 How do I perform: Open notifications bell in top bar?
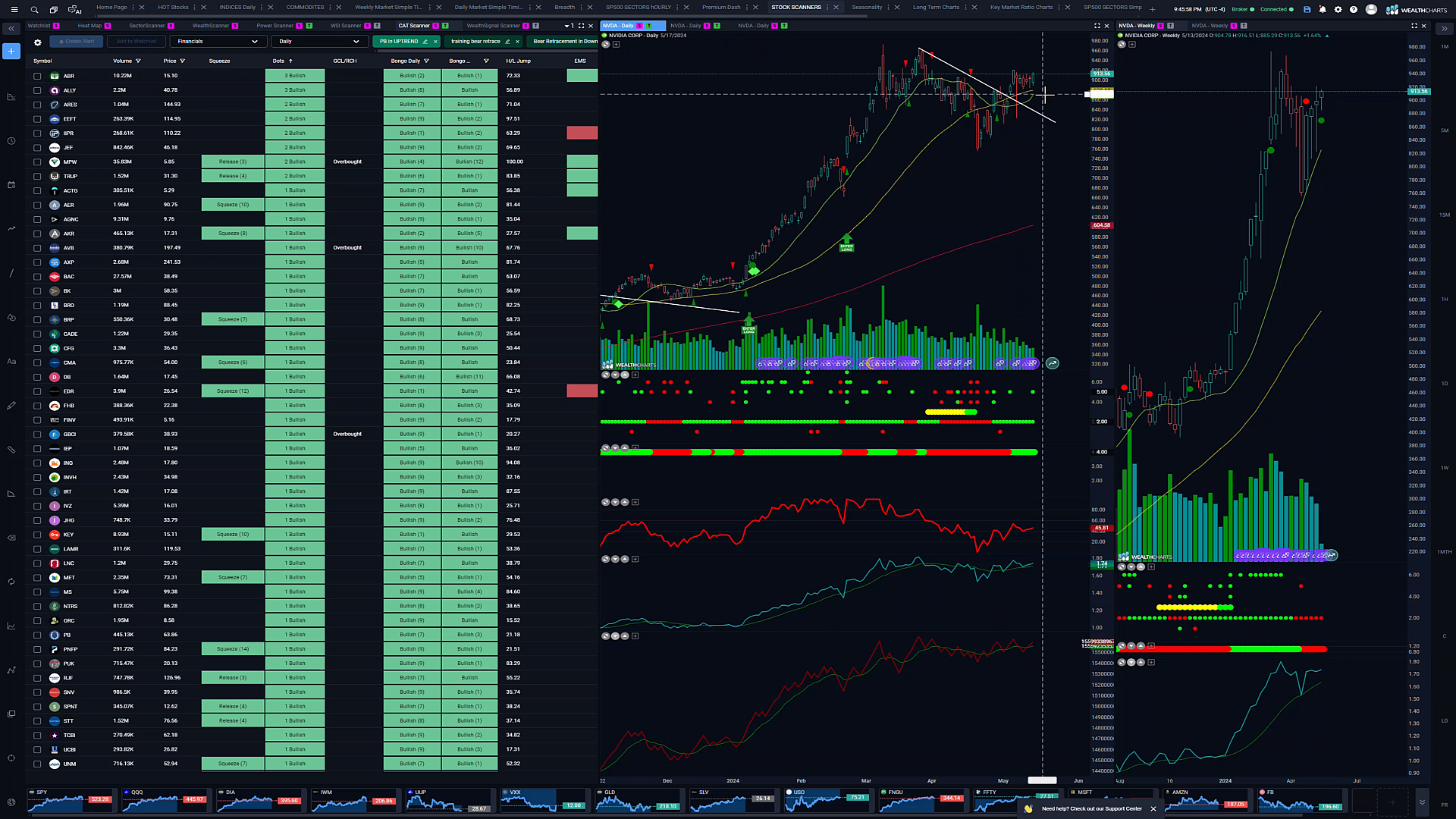[x=1323, y=10]
